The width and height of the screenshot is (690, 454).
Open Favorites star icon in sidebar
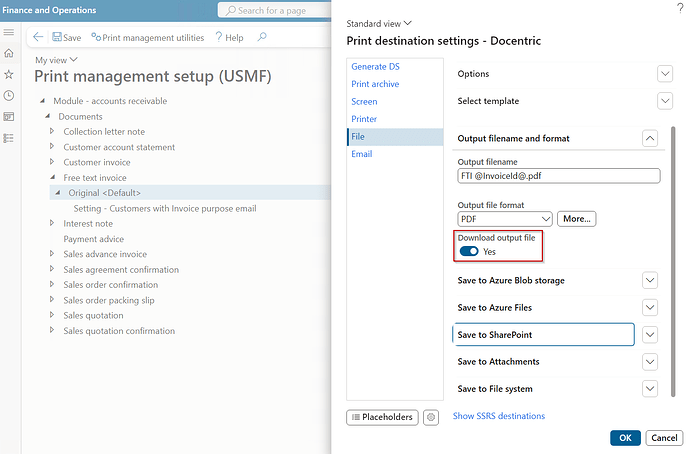click(x=9, y=74)
